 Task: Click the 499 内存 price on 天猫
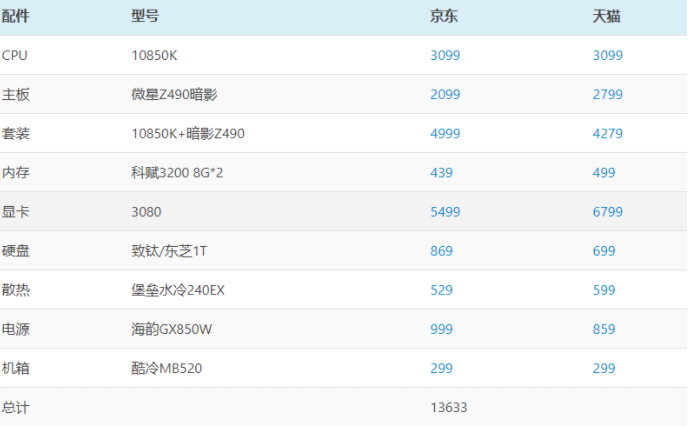(603, 173)
